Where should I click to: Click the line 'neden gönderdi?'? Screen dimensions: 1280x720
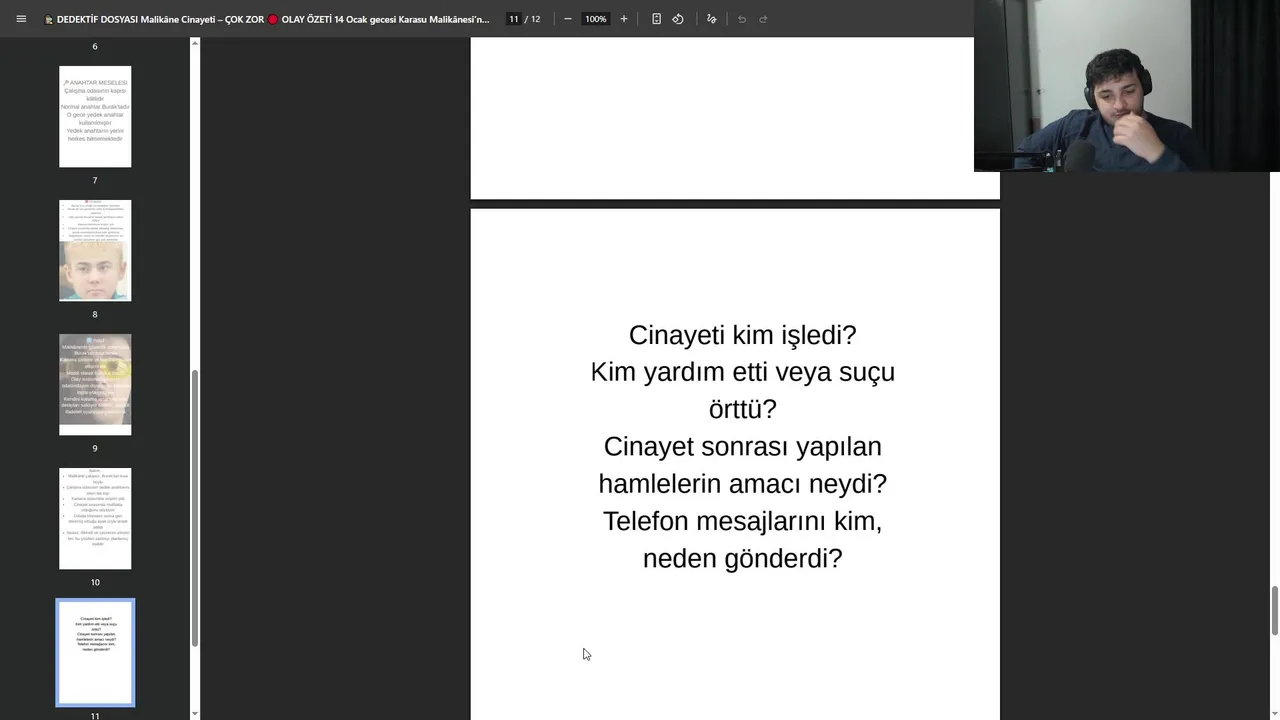pyautogui.click(x=742, y=558)
